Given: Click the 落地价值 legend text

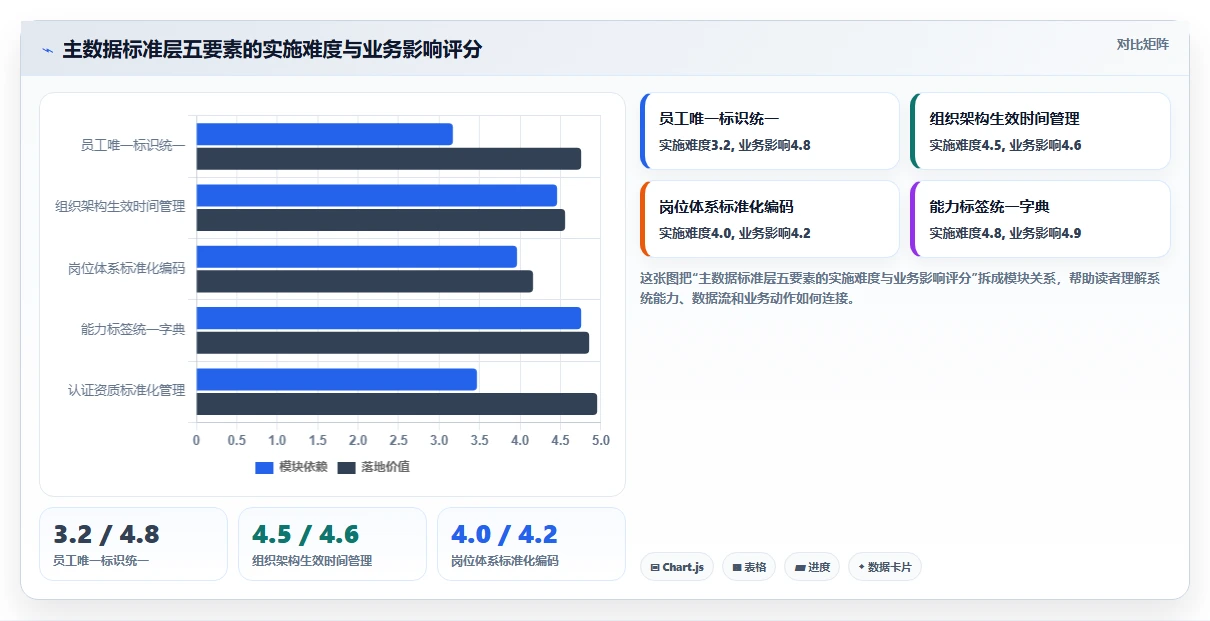Looking at the screenshot, I should pyautogui.click(x=385, y=467).
